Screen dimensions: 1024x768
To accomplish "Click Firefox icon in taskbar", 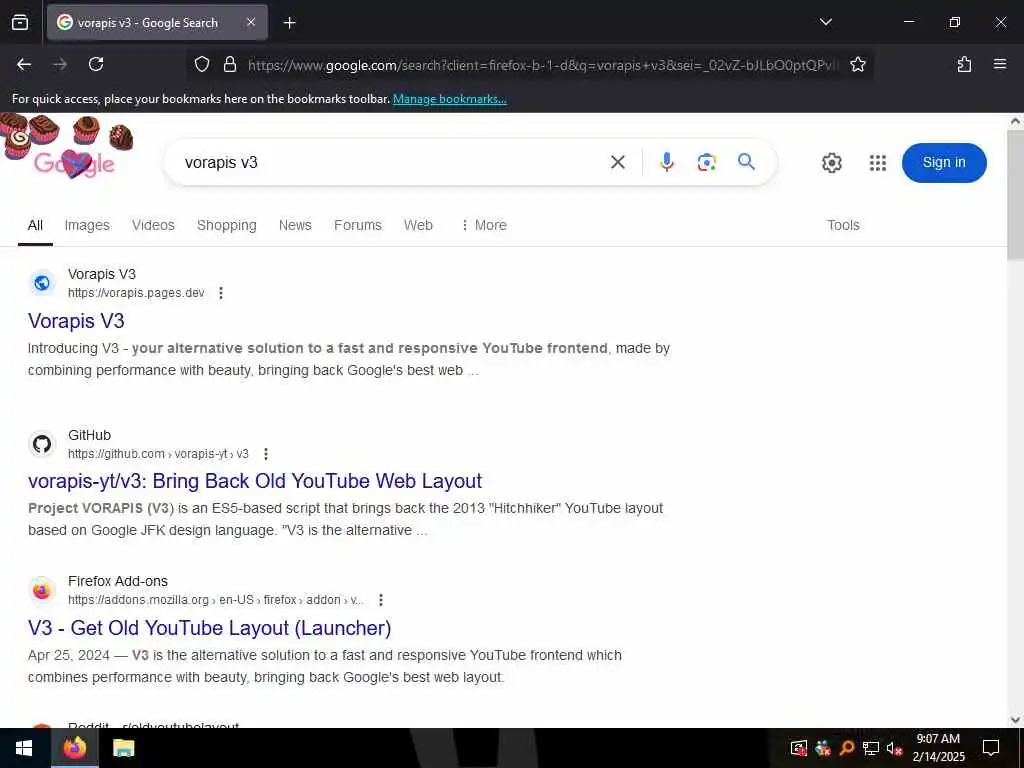I will pyautogui.click(x=74, y=748).
